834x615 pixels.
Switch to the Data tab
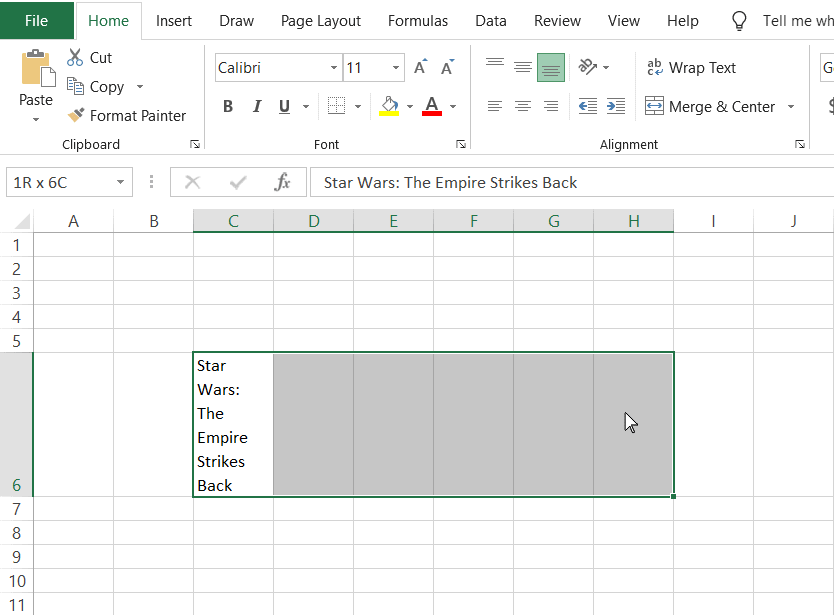point(490,21)
